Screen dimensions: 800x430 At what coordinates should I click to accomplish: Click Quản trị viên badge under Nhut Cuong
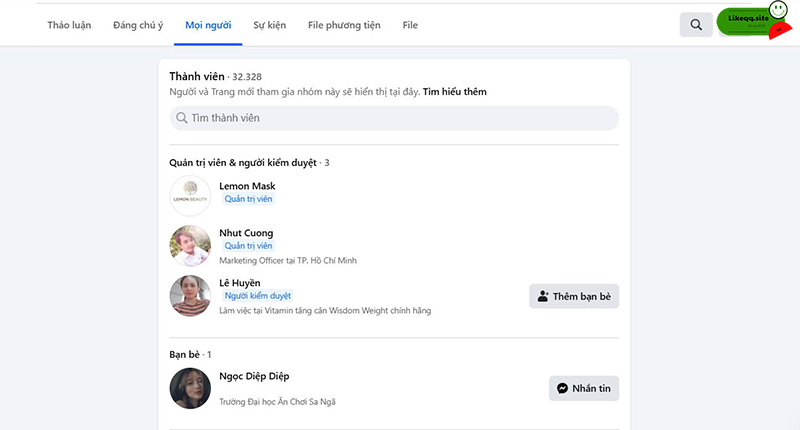[x=248, y=246]
